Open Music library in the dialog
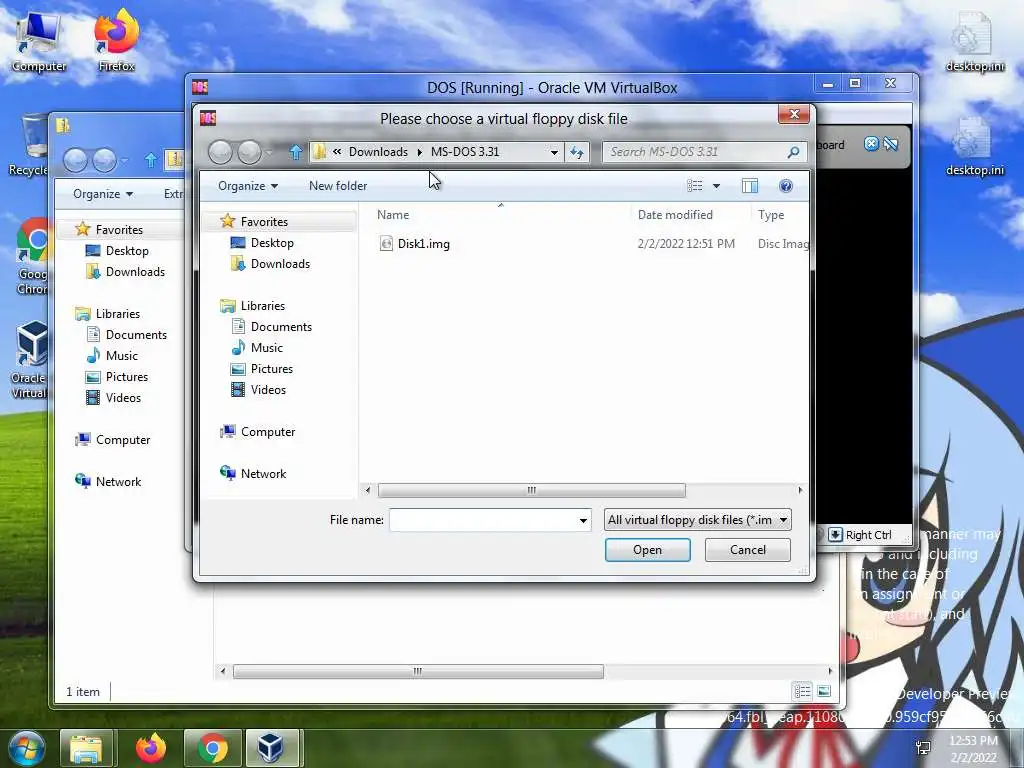 click(266, 347)
